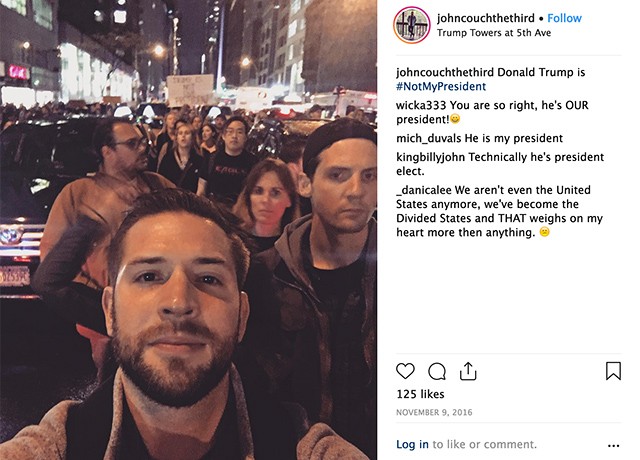View the 125 likes list
The height and width of the screenshot is (460, 640).
pos(420,394)
